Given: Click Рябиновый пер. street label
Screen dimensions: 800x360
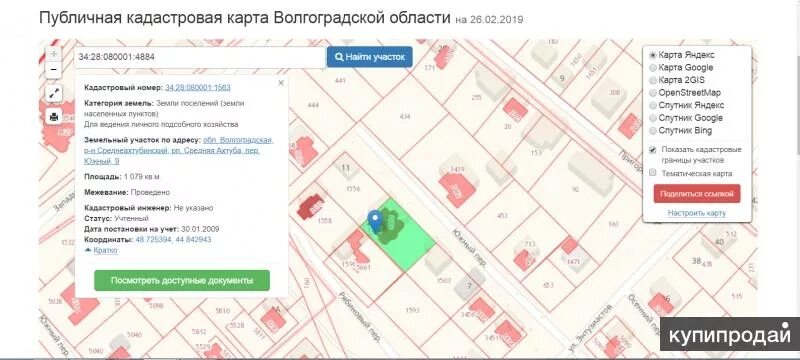Looking at the screenshot, I should tap(360, 316).
